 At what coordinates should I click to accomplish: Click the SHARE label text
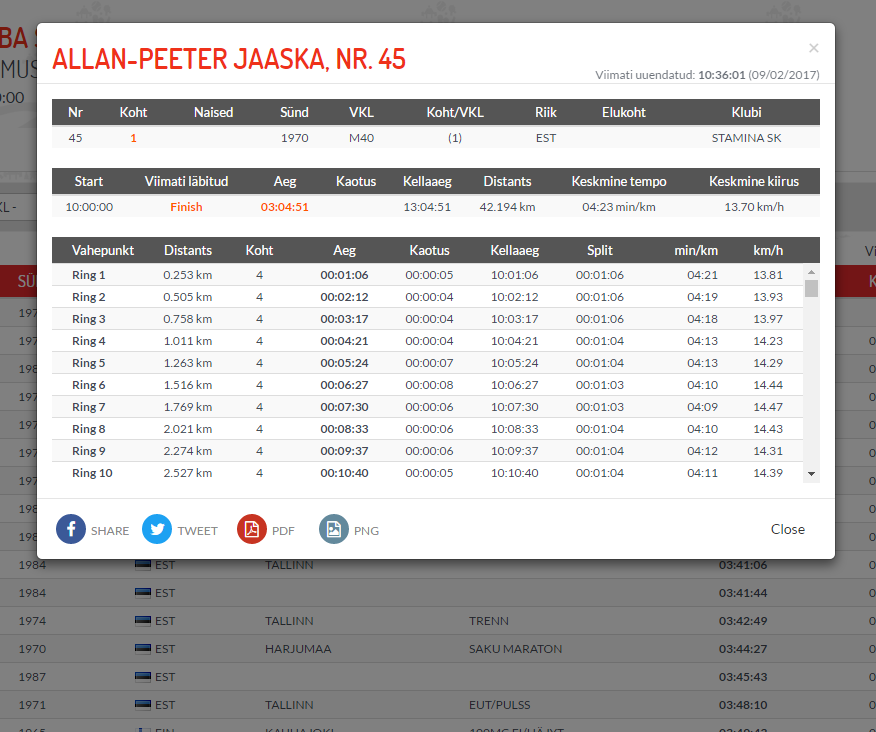pos(110,531)
